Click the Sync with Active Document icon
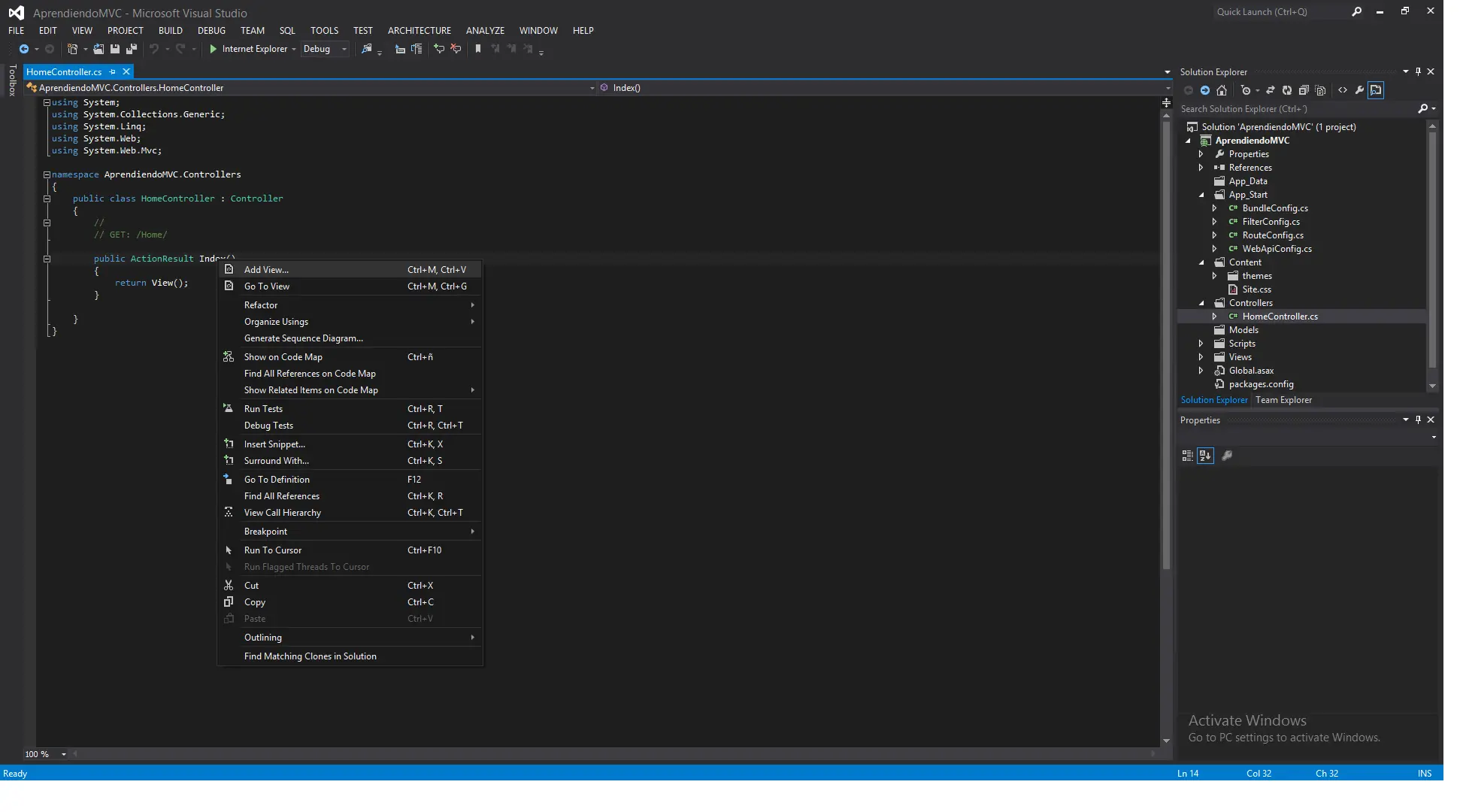1460x812 pixels. (x=1271, y=90)
